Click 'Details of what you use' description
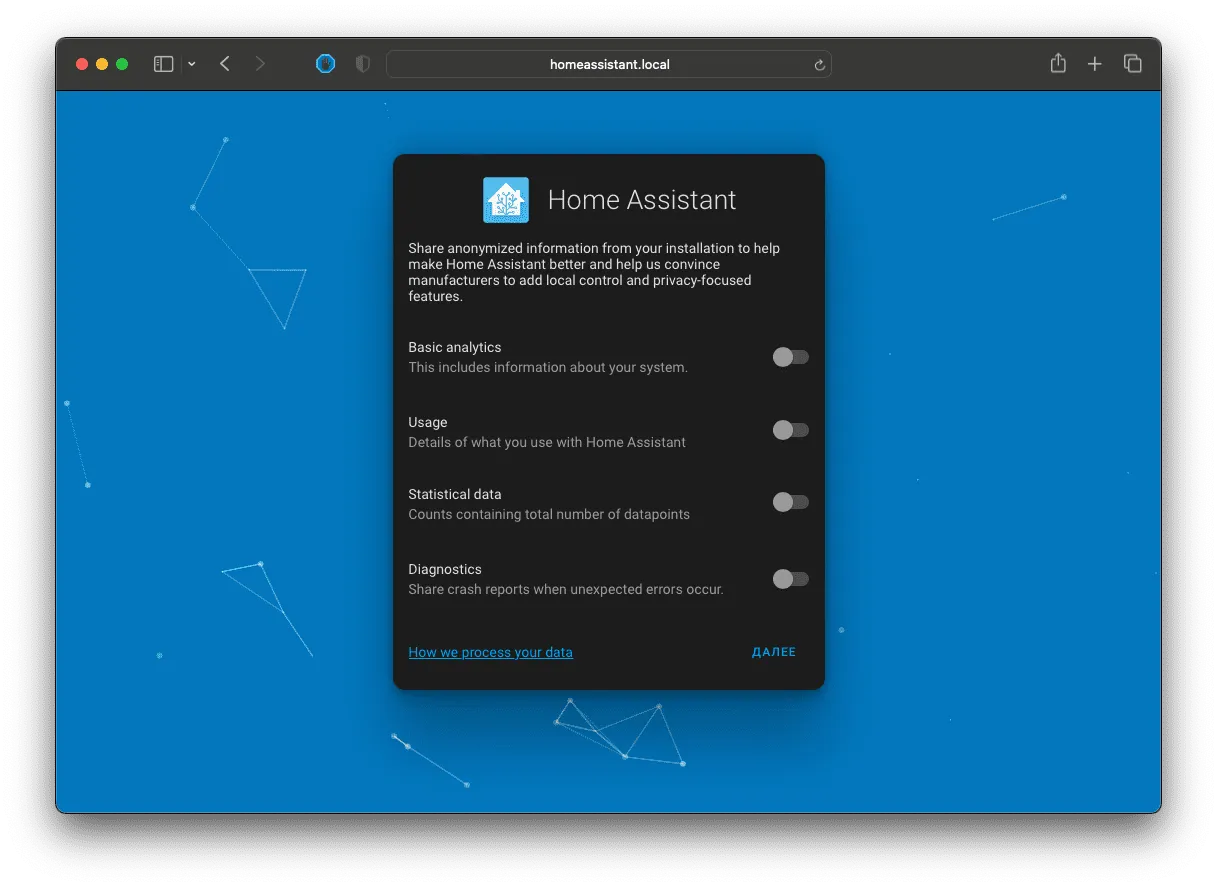This screenshot has height=887, width=1217. 547,442
